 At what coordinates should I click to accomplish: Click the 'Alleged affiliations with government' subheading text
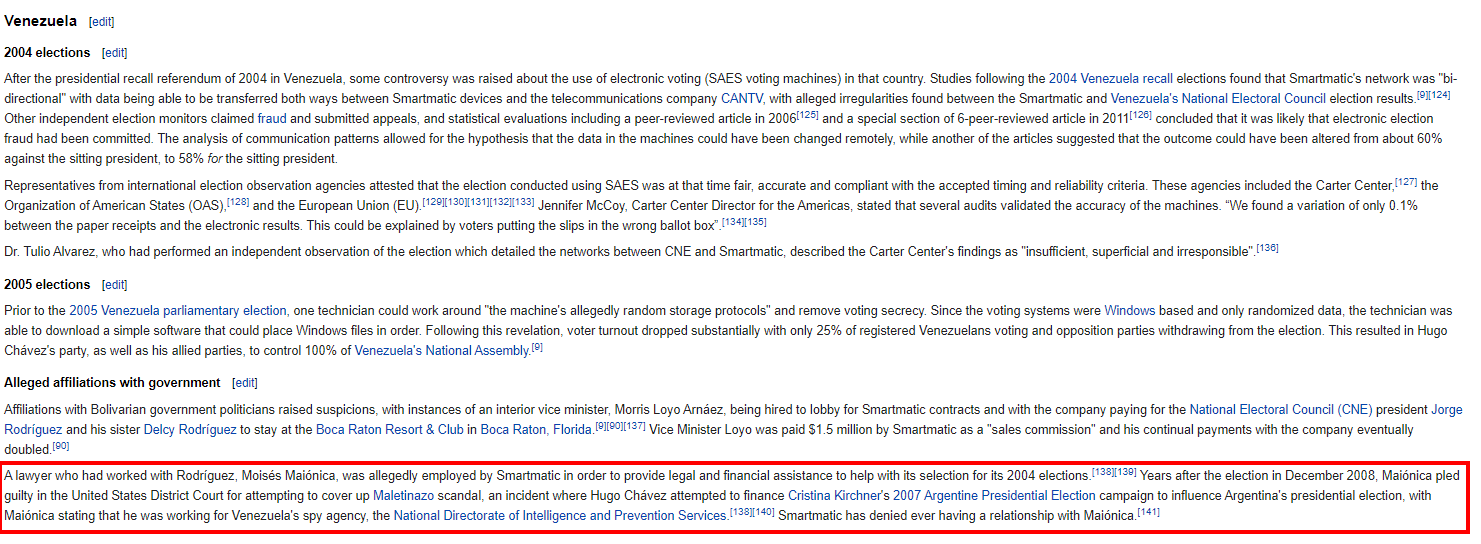coord(112,383)
